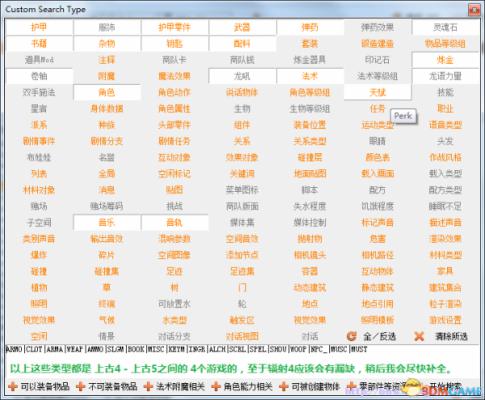Toggle the 音乐 type selection
This screenshot has height=400, width=485.
pos(107,222)
